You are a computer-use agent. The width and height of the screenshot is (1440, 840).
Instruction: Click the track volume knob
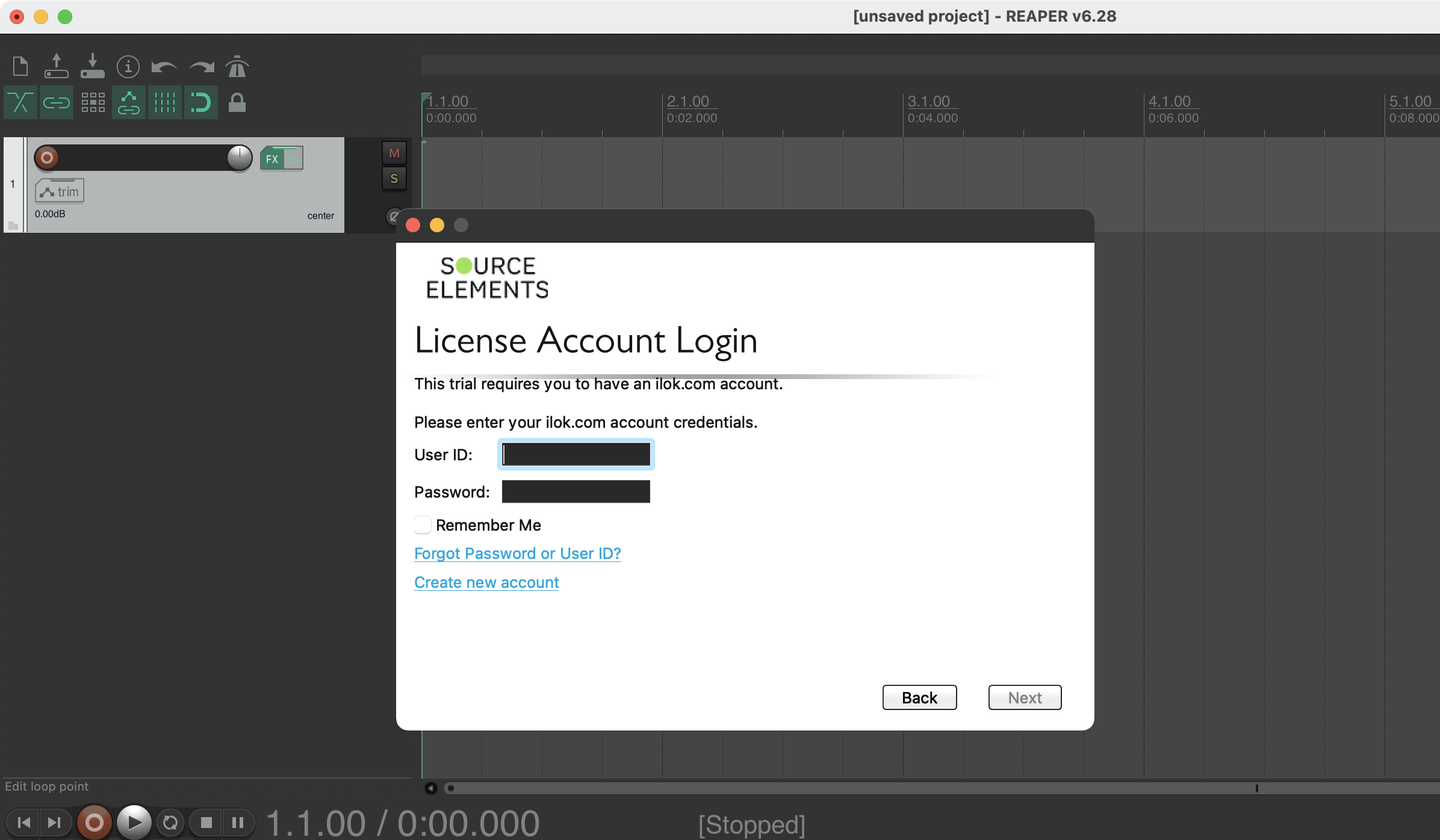point(240,158)
